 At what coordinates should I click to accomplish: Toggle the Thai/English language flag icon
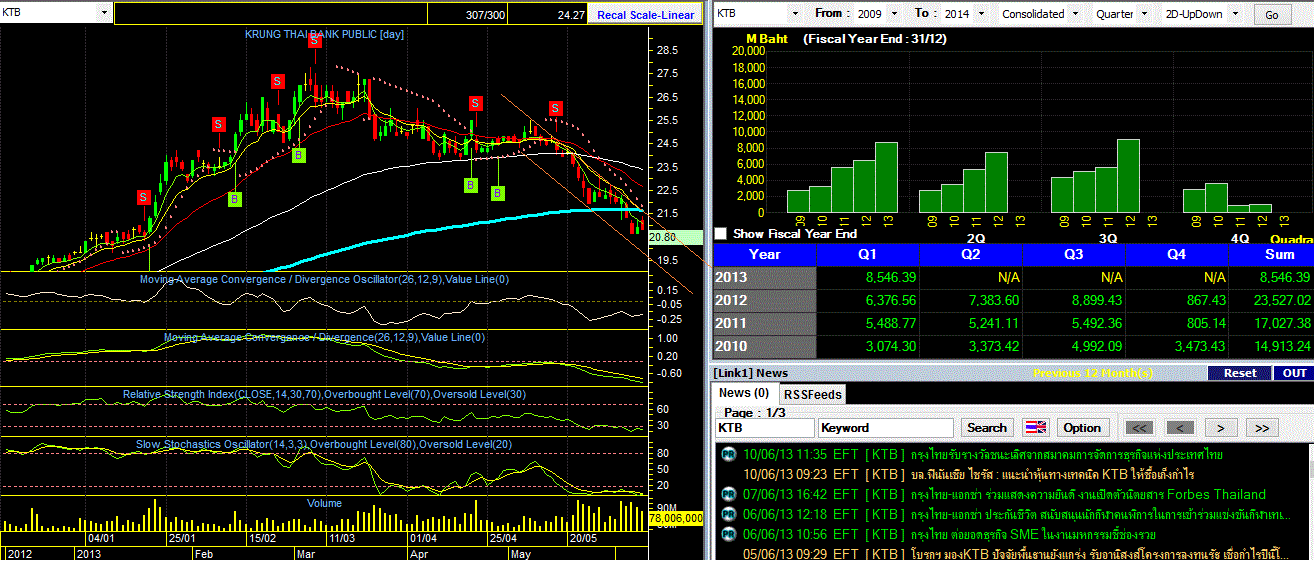click(1036, 428)
